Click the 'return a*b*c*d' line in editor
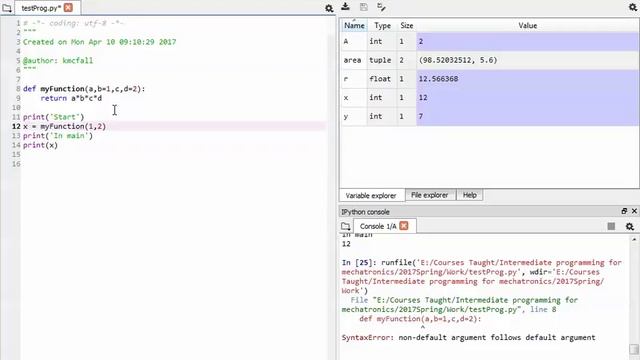640x360 pixels. pyautogui.click(x=71, y=98)
